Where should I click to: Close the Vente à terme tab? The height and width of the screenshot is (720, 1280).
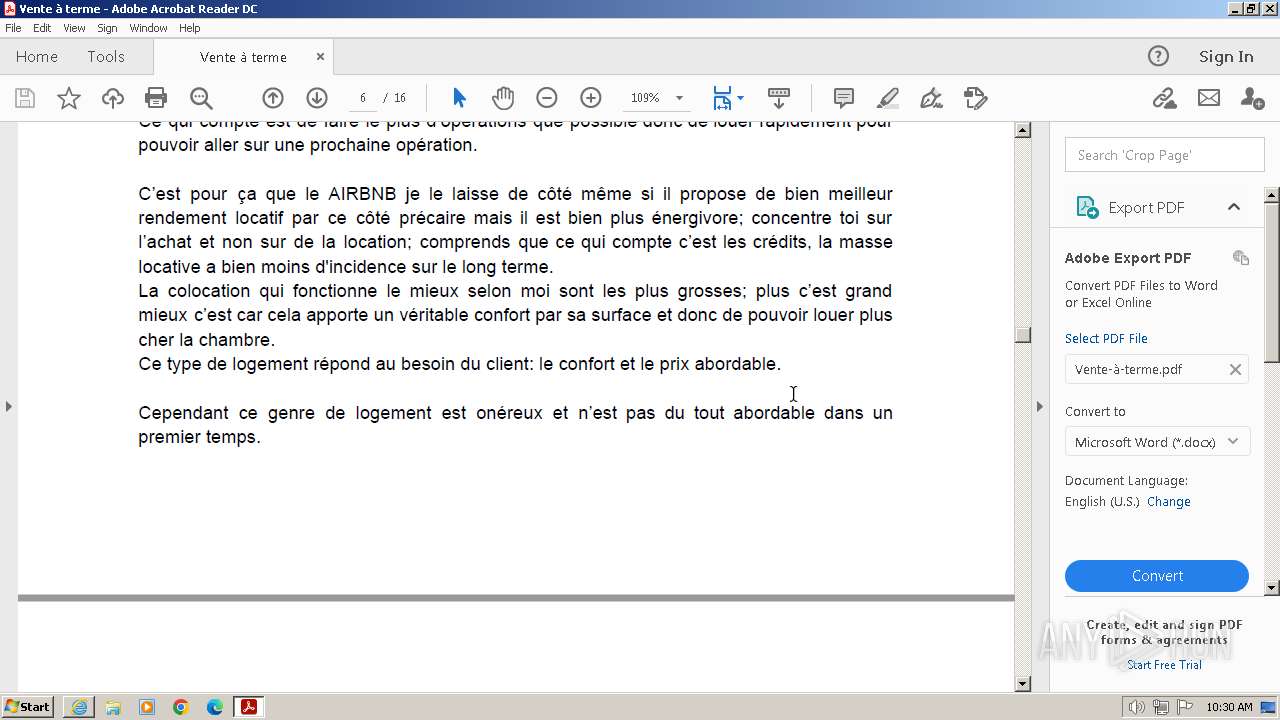tap(320, 57)
